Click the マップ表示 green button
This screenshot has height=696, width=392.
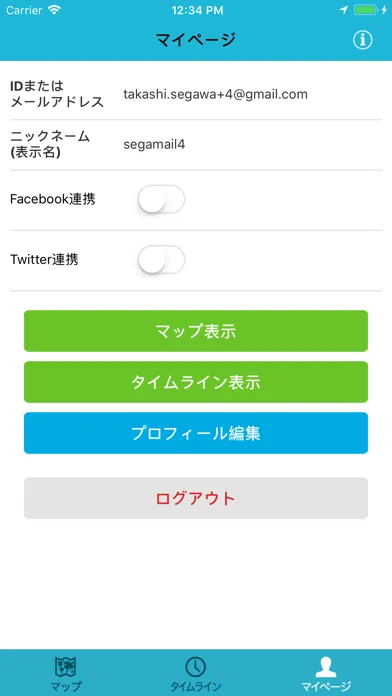click(x=196, y=331)
